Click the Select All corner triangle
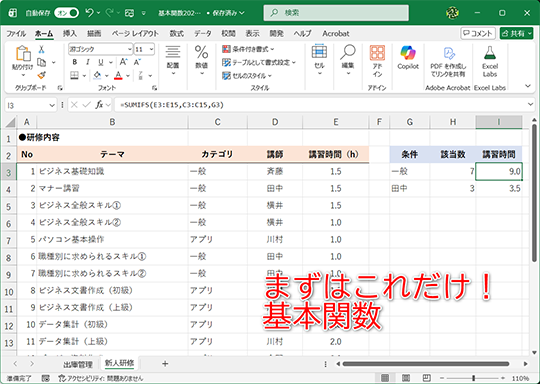This screenshot has height=384, width=540. [10, 122]
